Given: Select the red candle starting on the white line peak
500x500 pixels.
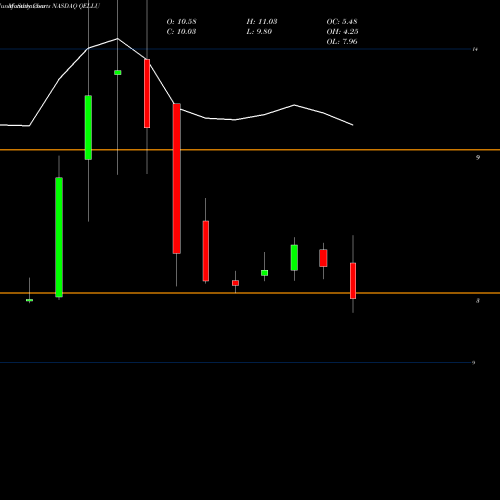Looking at the screenshot, I should click(x=147, y=93).
